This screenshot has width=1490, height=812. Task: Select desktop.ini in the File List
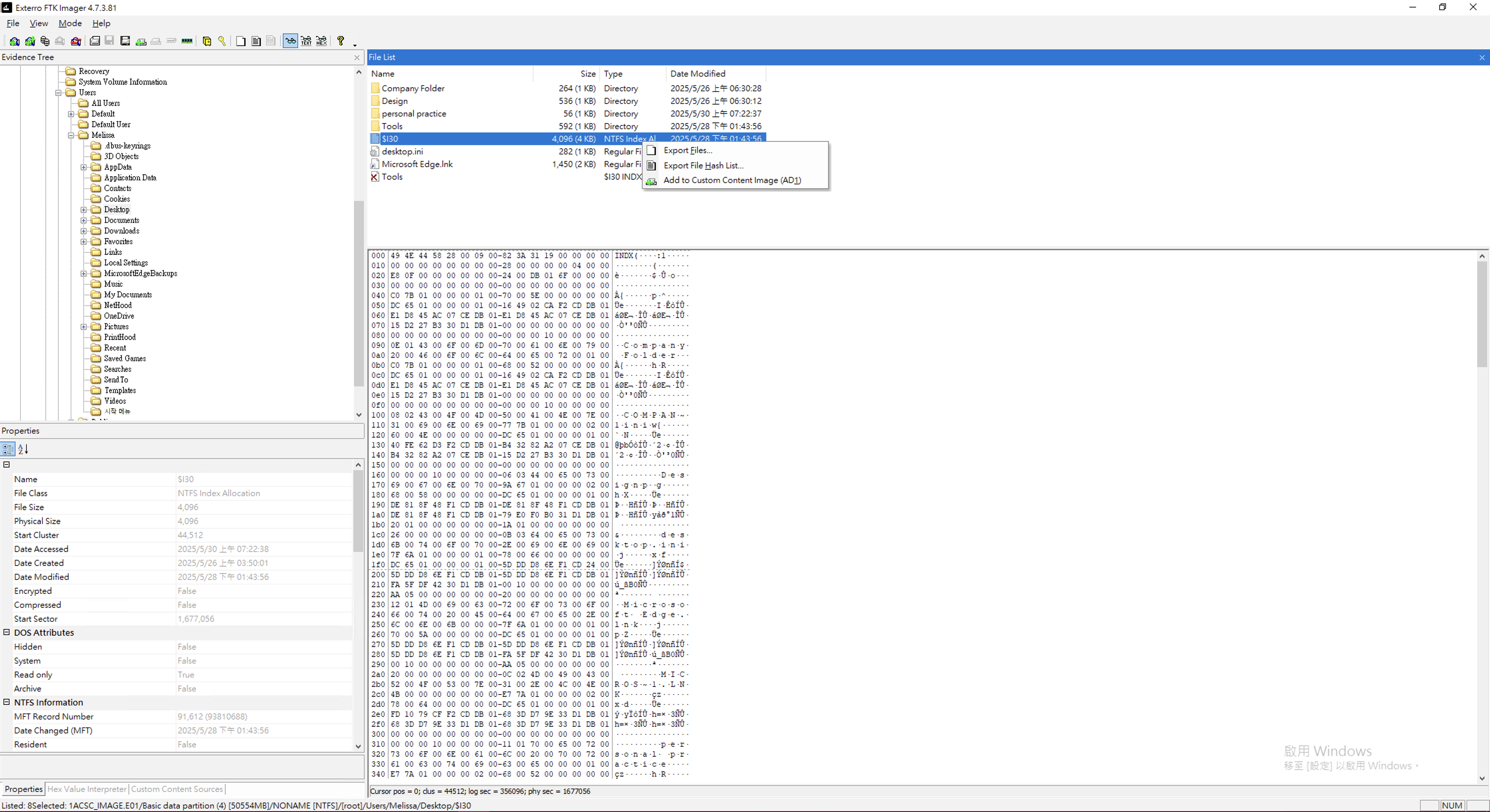(x=402, y=152)
